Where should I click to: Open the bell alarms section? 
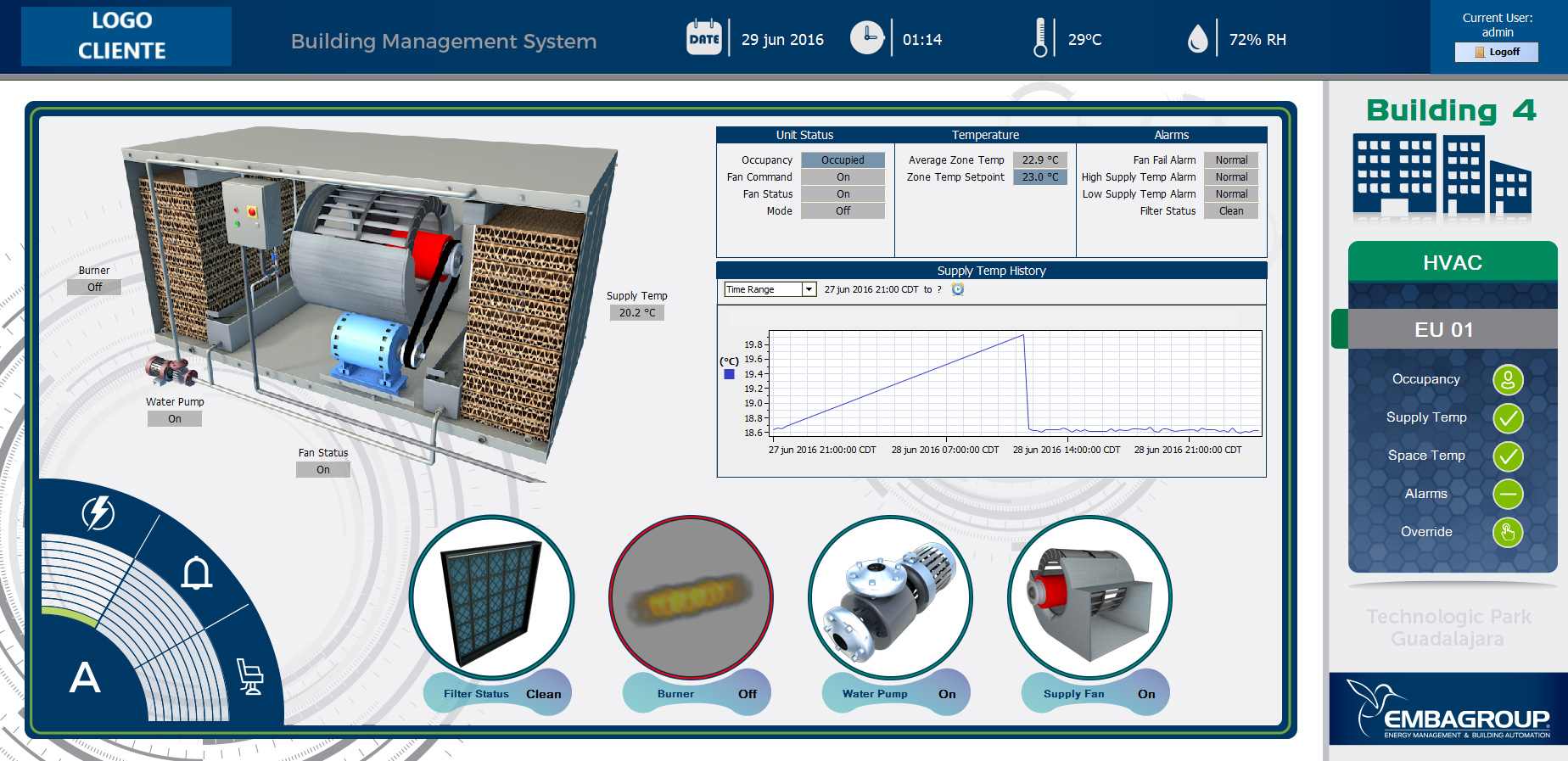pos(197,573)
